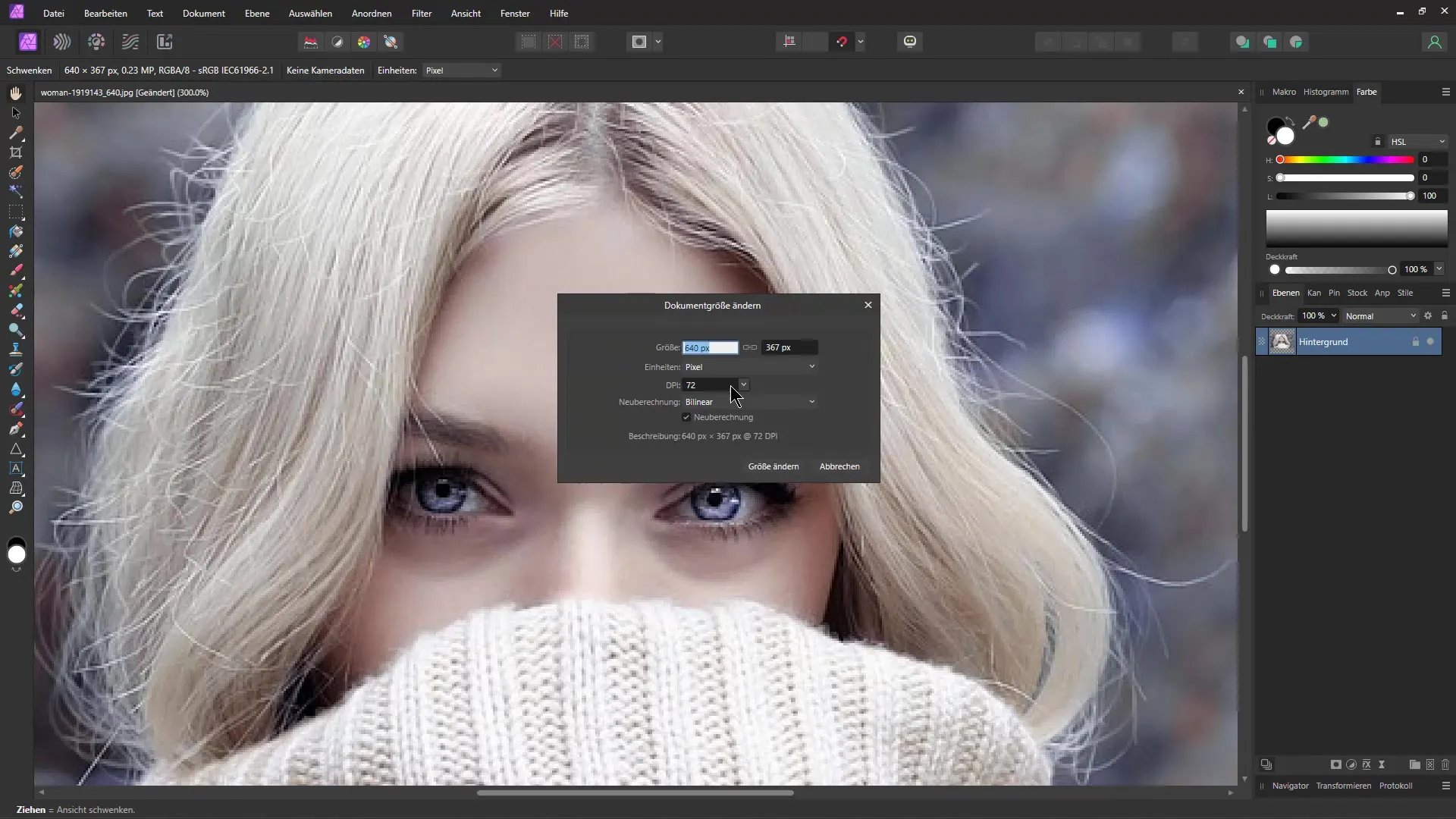Select the Zoom magnifier tool
The height and width of the screenshot is (819, 1456).
pos(16,507)
